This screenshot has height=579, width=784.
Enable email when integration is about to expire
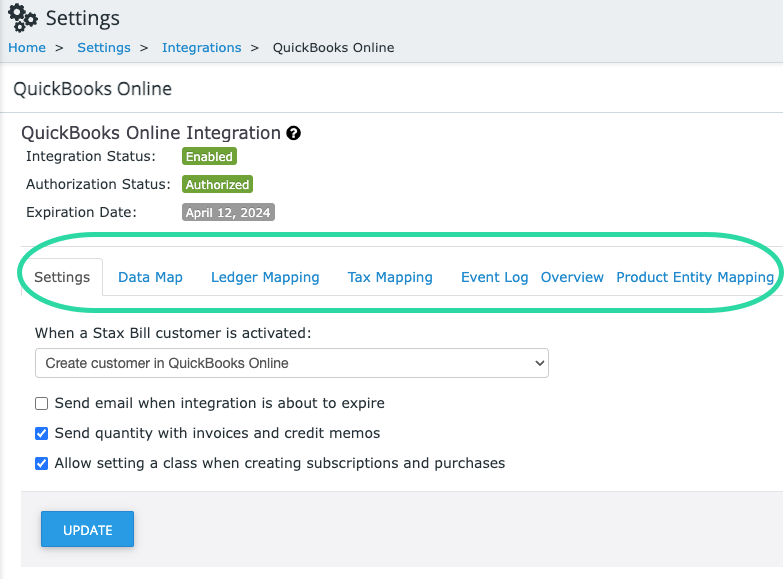pyautogui.click(x=42, y=404)
